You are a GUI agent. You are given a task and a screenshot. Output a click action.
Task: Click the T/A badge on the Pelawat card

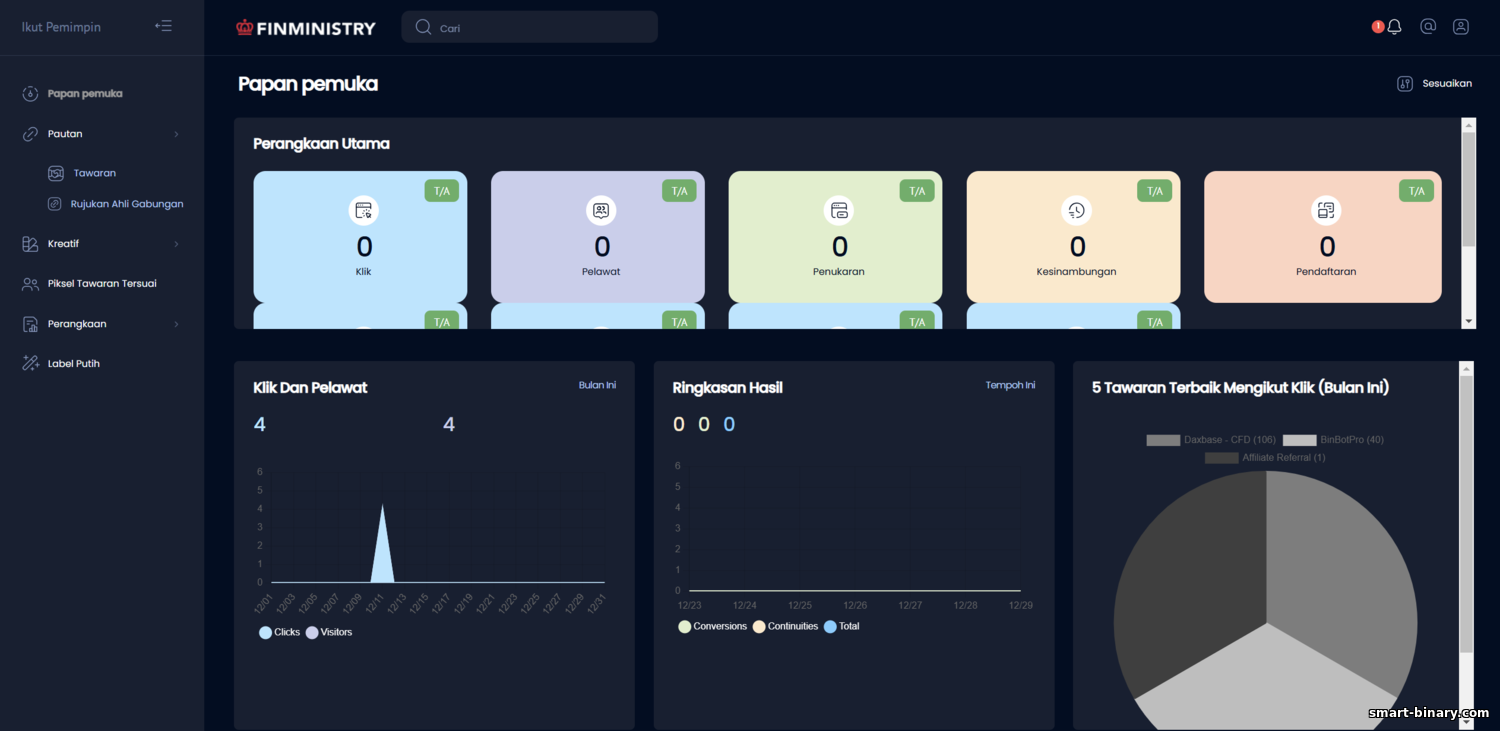(x=679, y=191)
